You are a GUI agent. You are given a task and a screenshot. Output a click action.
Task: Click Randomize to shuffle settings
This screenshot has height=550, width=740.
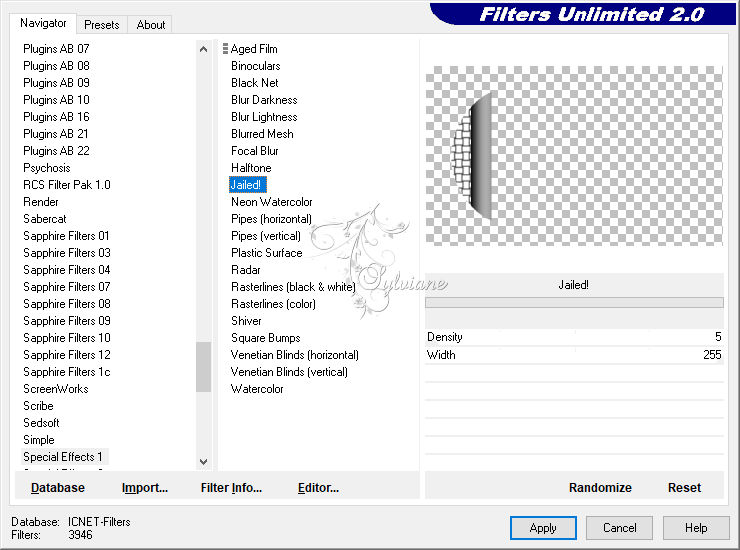(x=600, y=487)
